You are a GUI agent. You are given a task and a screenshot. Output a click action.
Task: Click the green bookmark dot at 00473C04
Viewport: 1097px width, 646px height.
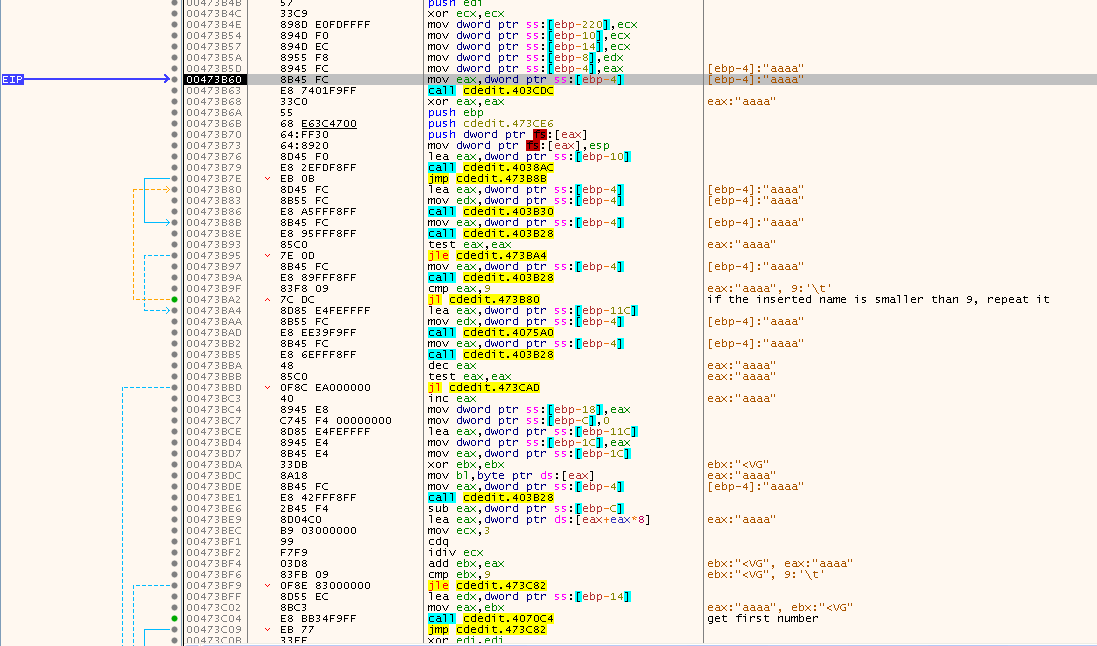point(175,618)
